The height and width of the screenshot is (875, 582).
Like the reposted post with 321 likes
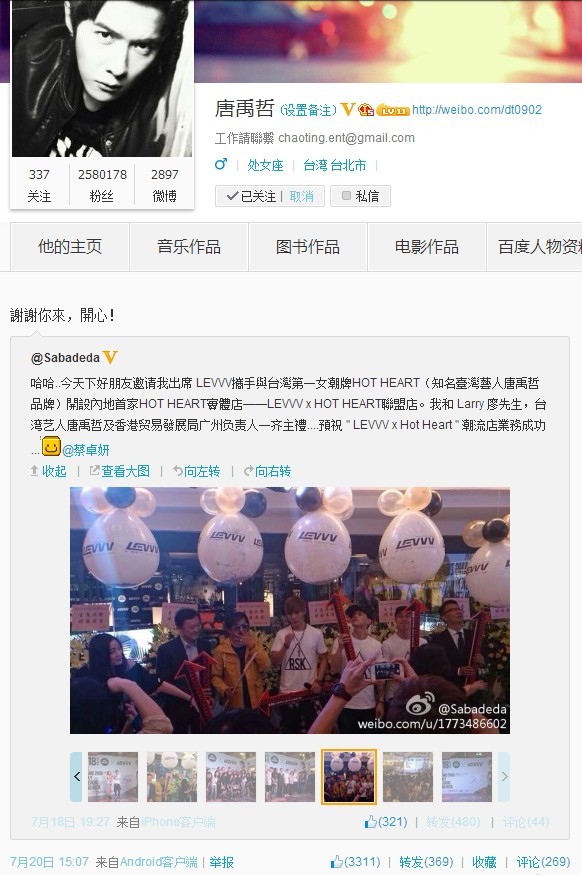coord(386,821)
